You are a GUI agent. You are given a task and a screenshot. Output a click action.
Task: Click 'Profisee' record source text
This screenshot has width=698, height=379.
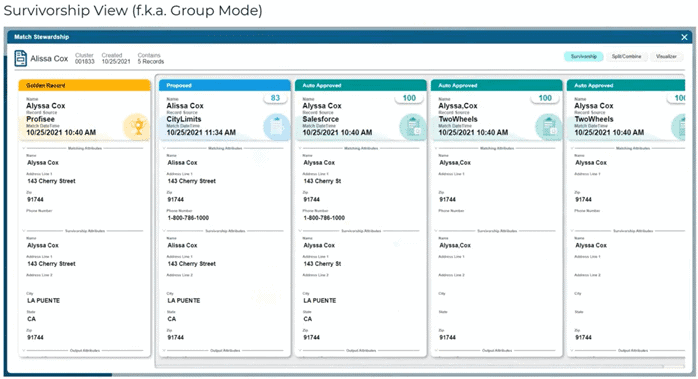pos(41,119)
